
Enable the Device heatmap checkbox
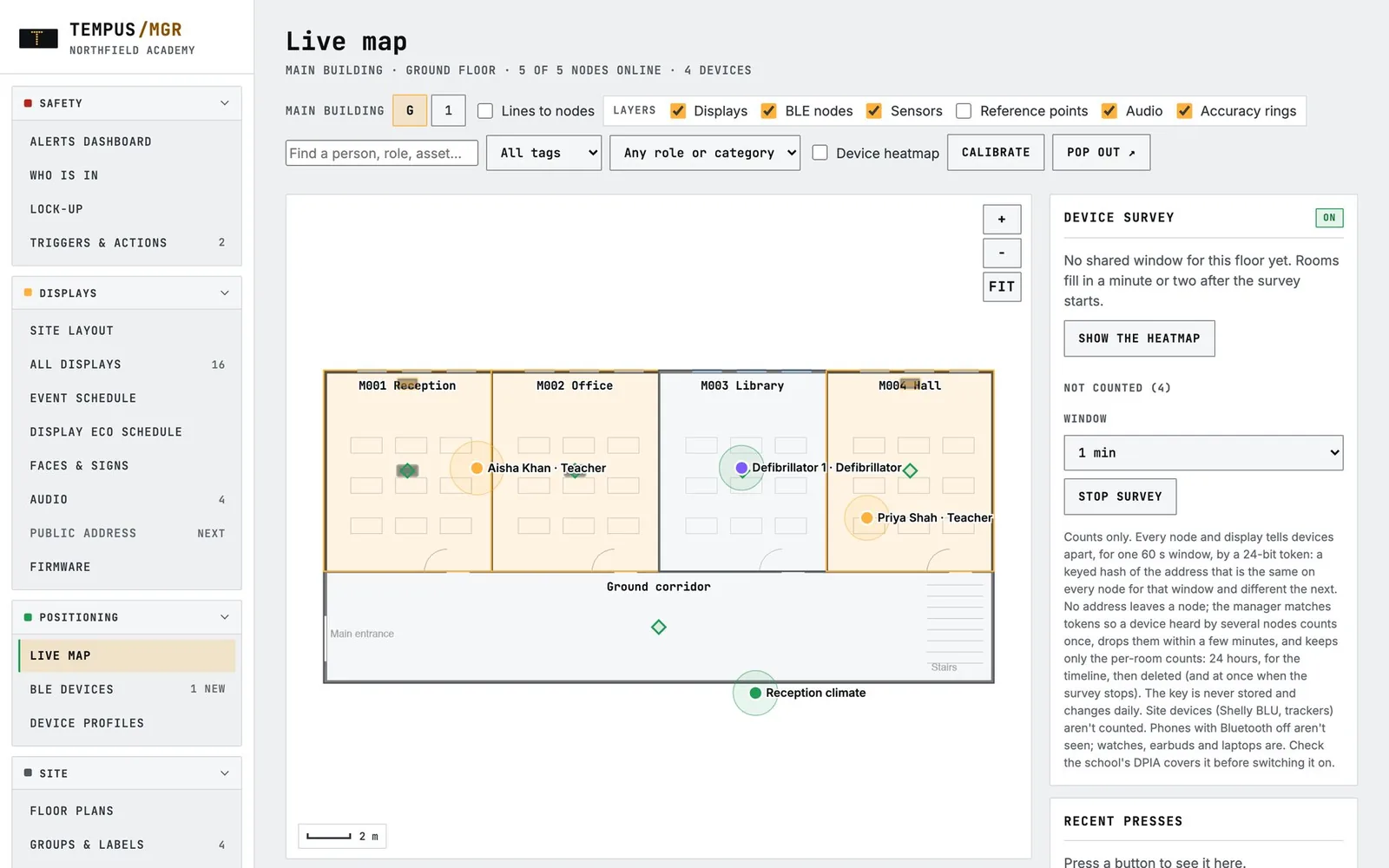tap(820, 153)
